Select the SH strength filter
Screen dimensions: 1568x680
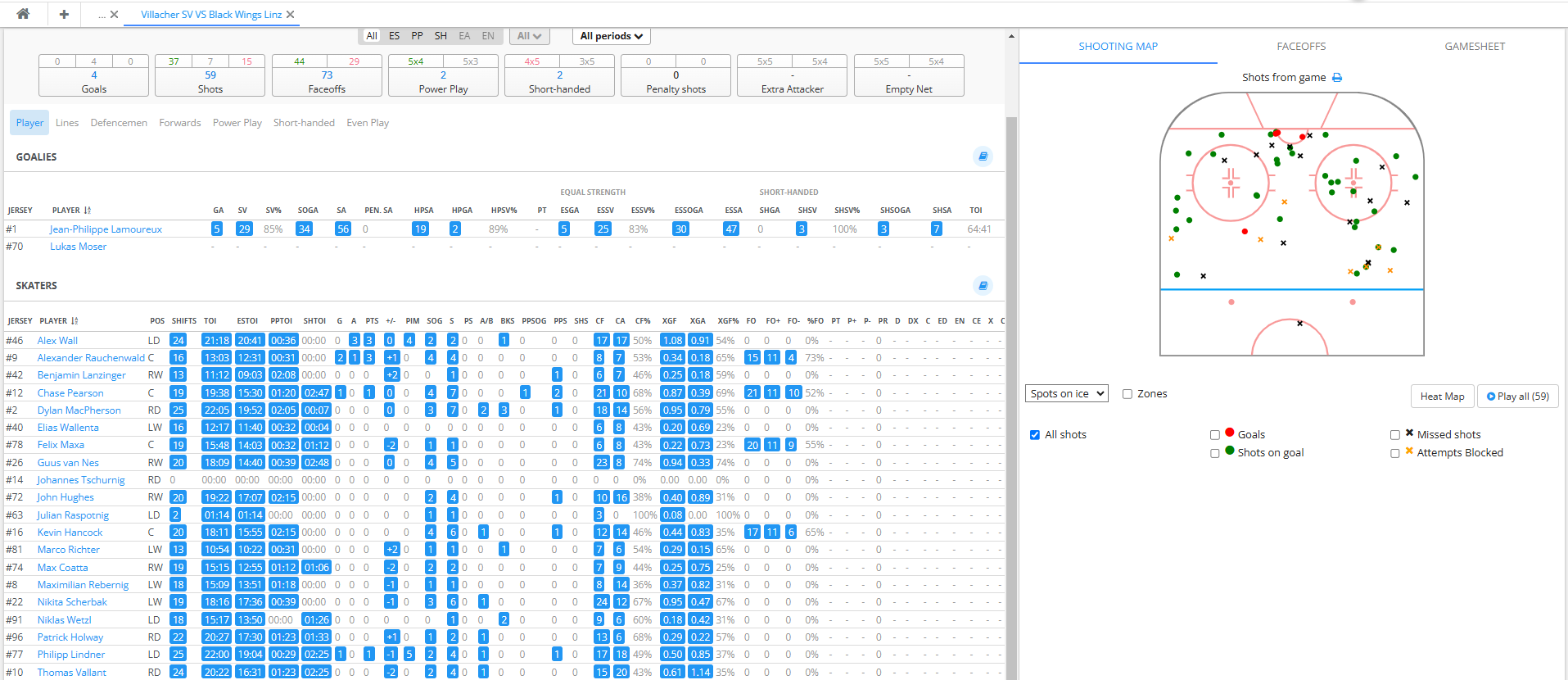tap(441, 36)
